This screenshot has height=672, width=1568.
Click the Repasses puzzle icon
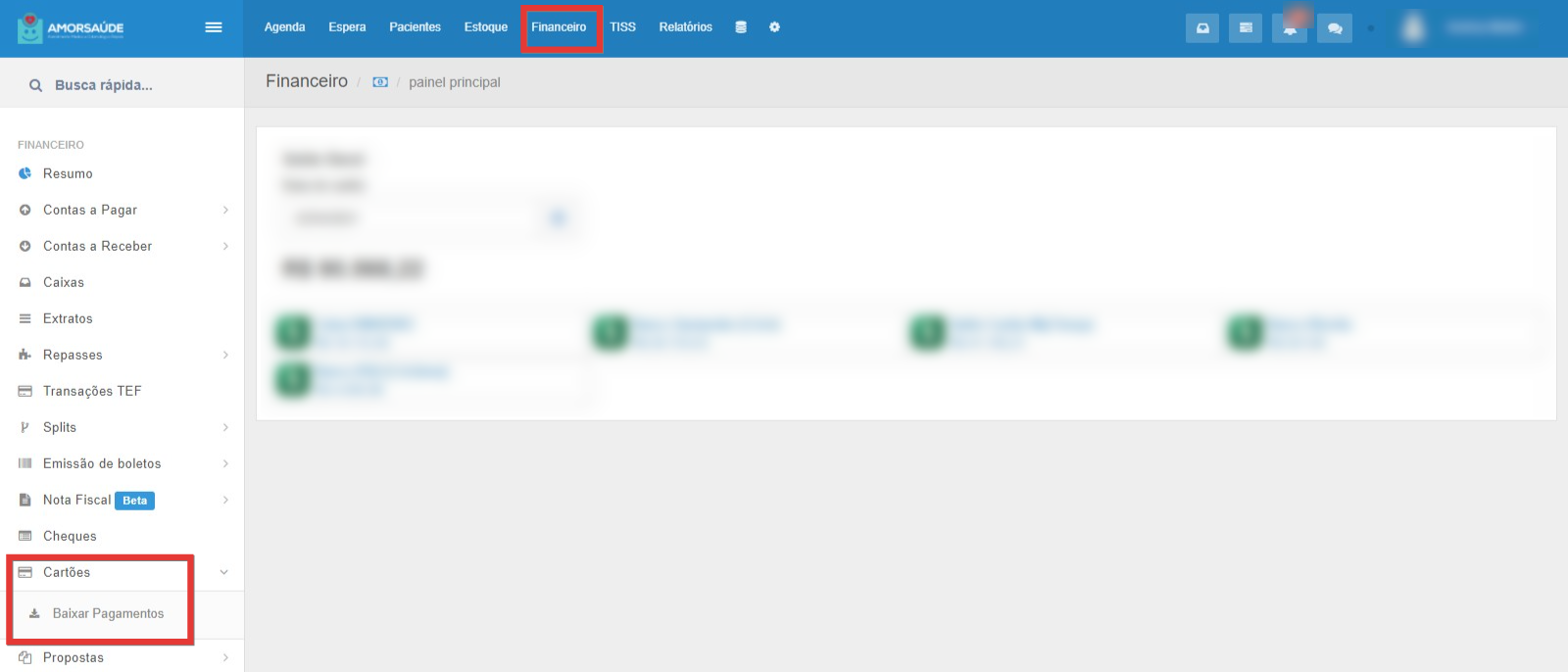(25, 355)
